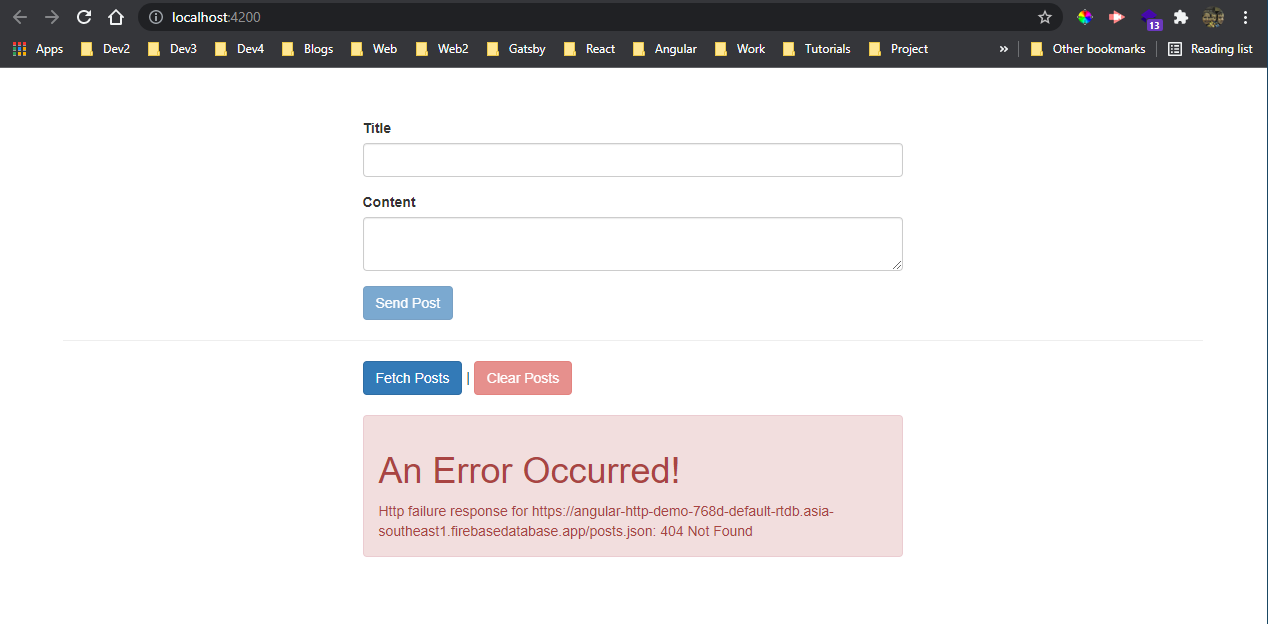This screenshot has width=1268, height=624.
Task: Open the React bookmark folder
Action: tap(588, 48)
